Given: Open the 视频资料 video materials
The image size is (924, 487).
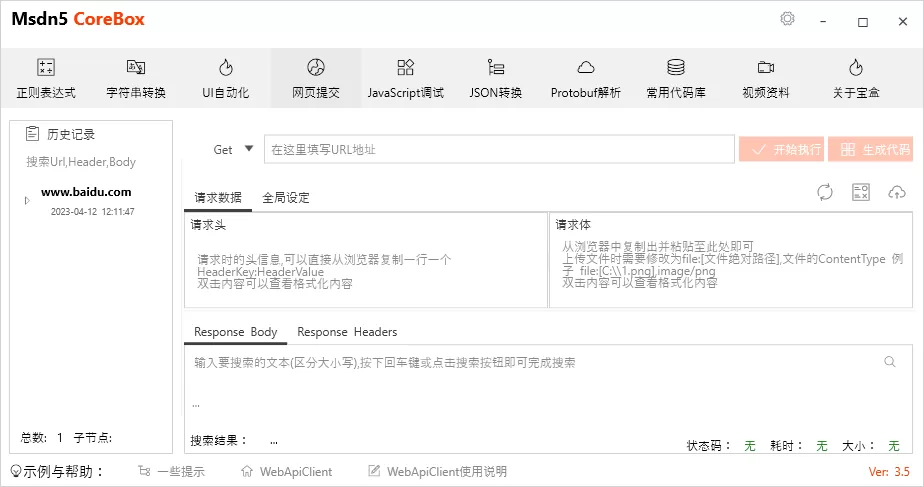Looking at the screenshot, I should [x=765, y=78].
